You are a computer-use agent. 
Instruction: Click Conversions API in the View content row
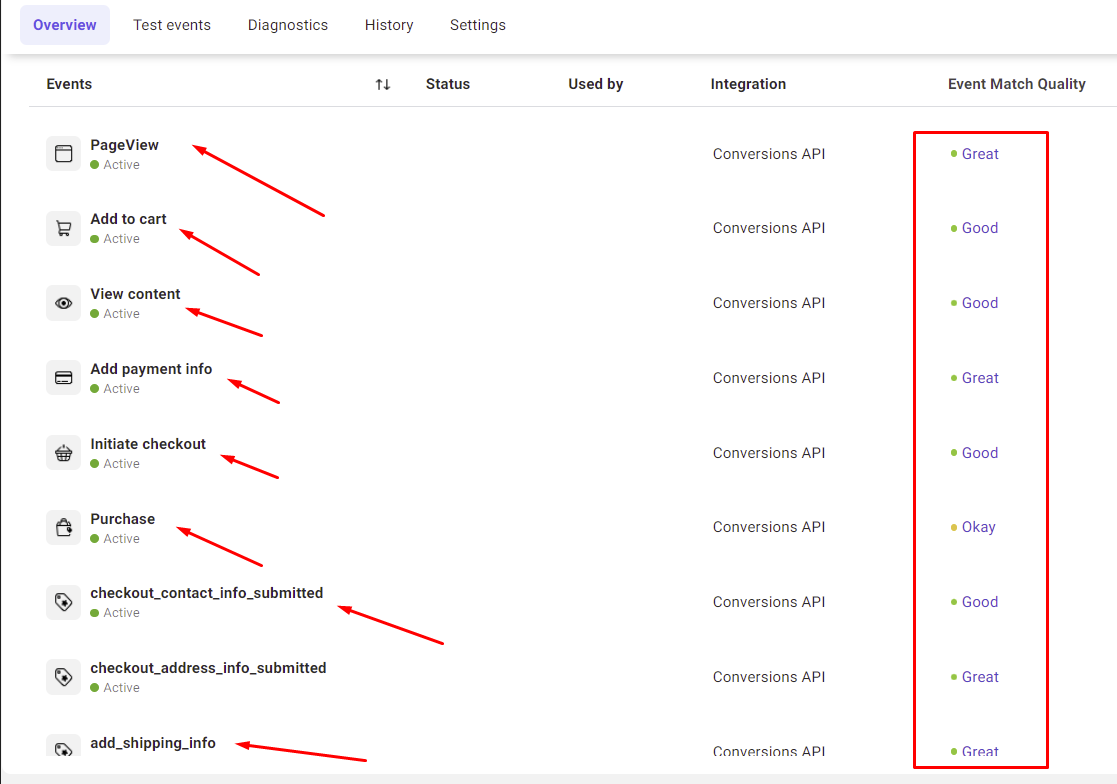pyautogui.click(x=769, y=303)
